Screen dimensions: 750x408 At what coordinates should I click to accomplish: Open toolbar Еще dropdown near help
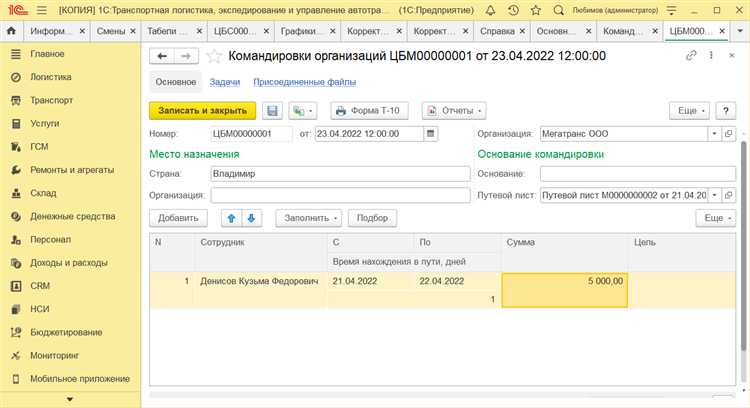tap(689, 110)
